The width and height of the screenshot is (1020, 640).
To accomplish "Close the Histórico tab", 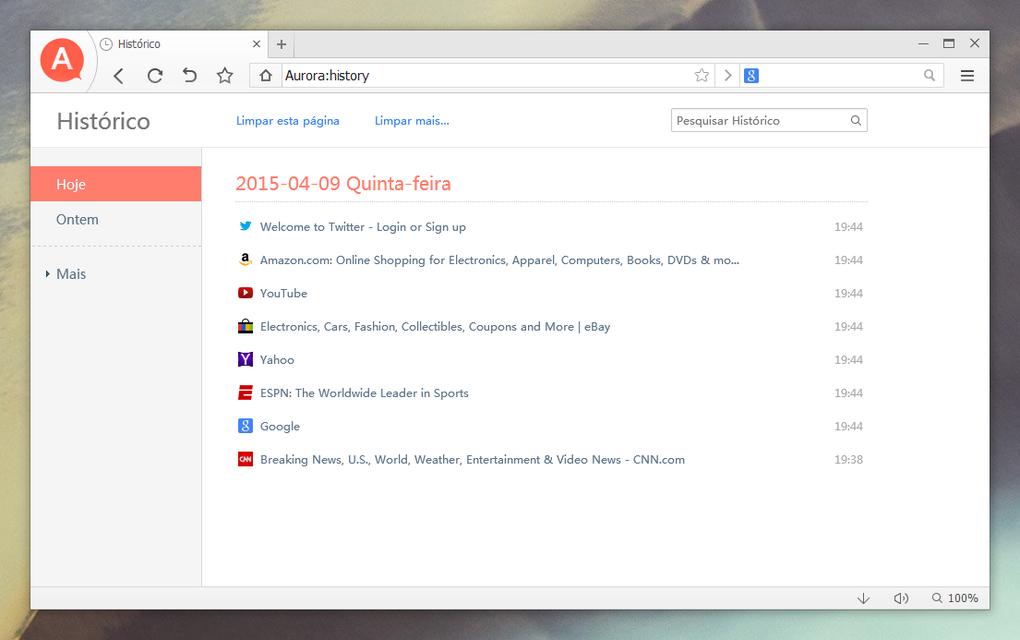I will click(x=256, y=44).
